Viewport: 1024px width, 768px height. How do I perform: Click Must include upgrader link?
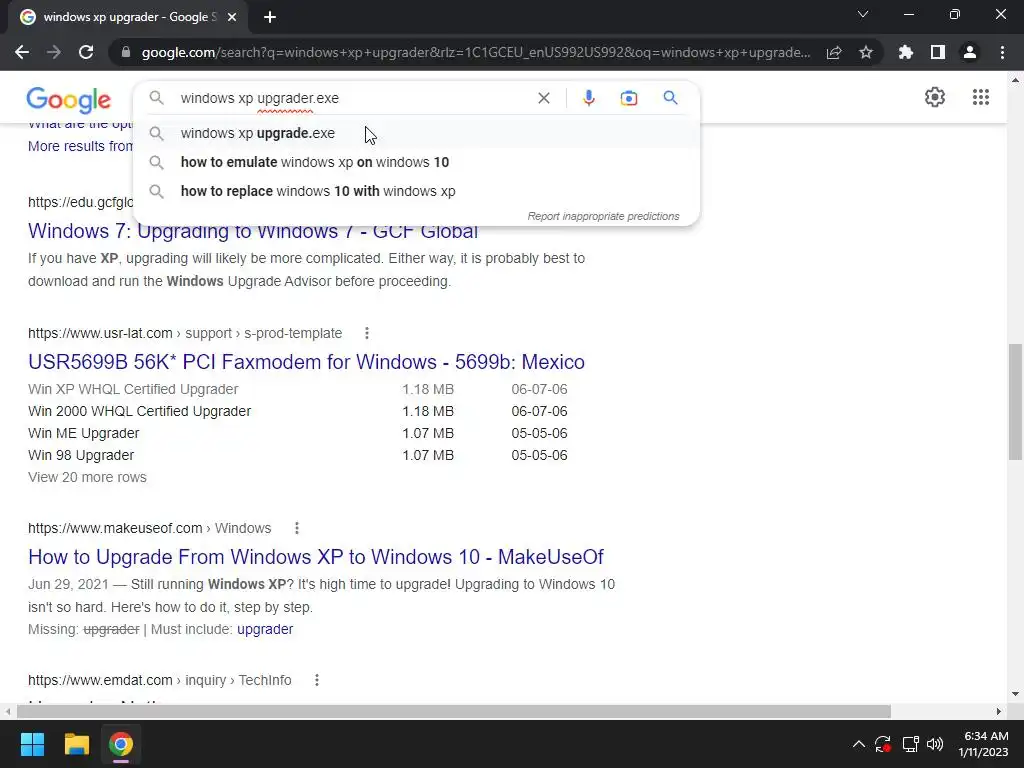(265, 630)
